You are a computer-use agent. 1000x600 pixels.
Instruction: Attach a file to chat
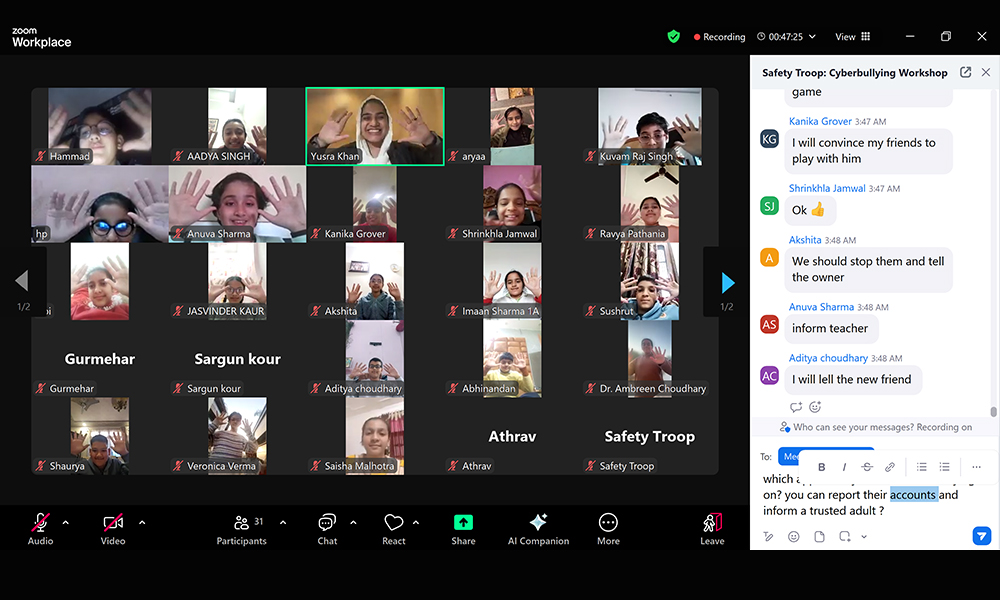[x=820, y=537]
